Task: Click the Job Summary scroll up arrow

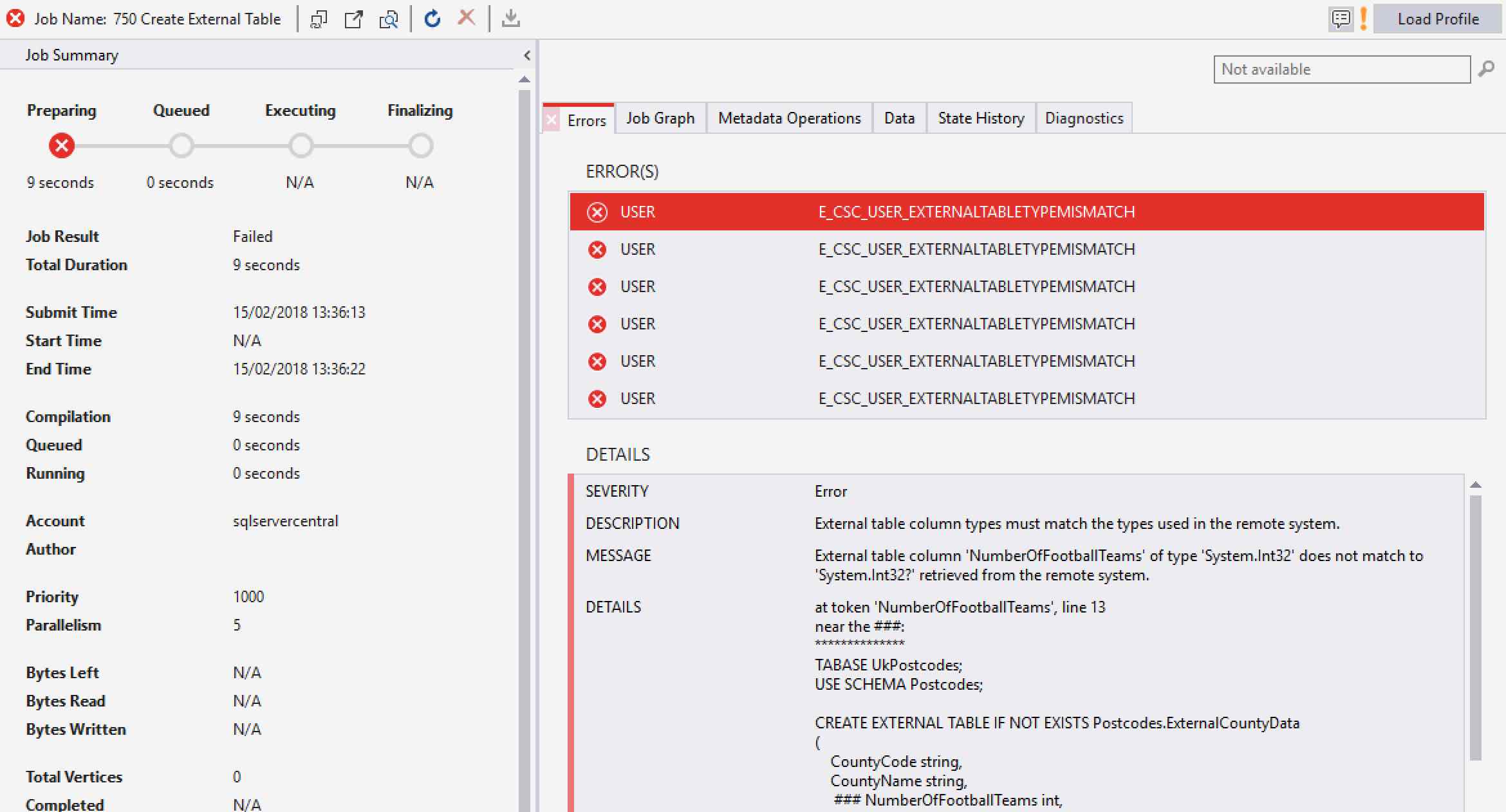Action: 525,80
